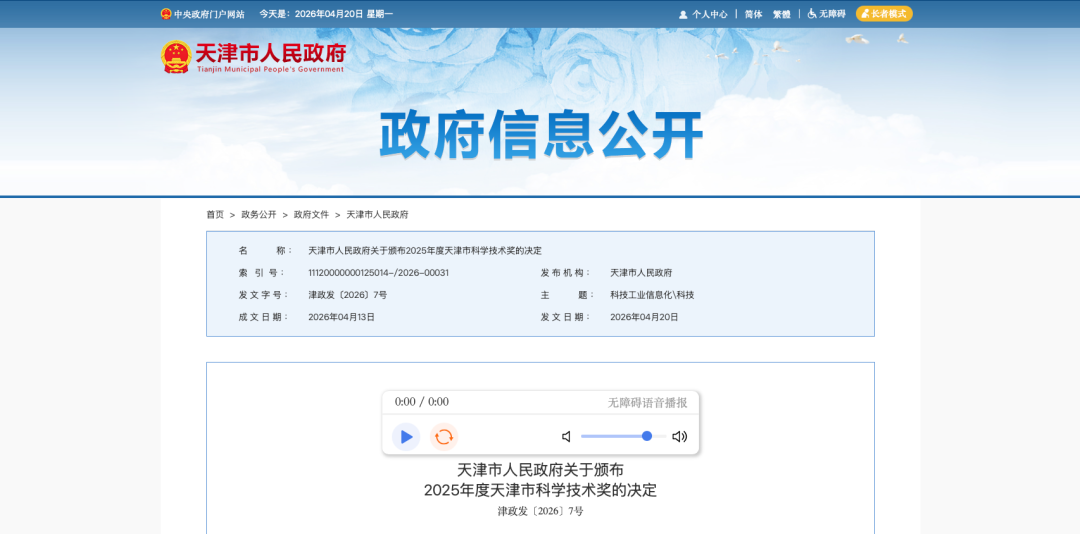Open 政府文件 breadcrumb link
This screenshot has width=1080, height=534.
pos(311,215)
